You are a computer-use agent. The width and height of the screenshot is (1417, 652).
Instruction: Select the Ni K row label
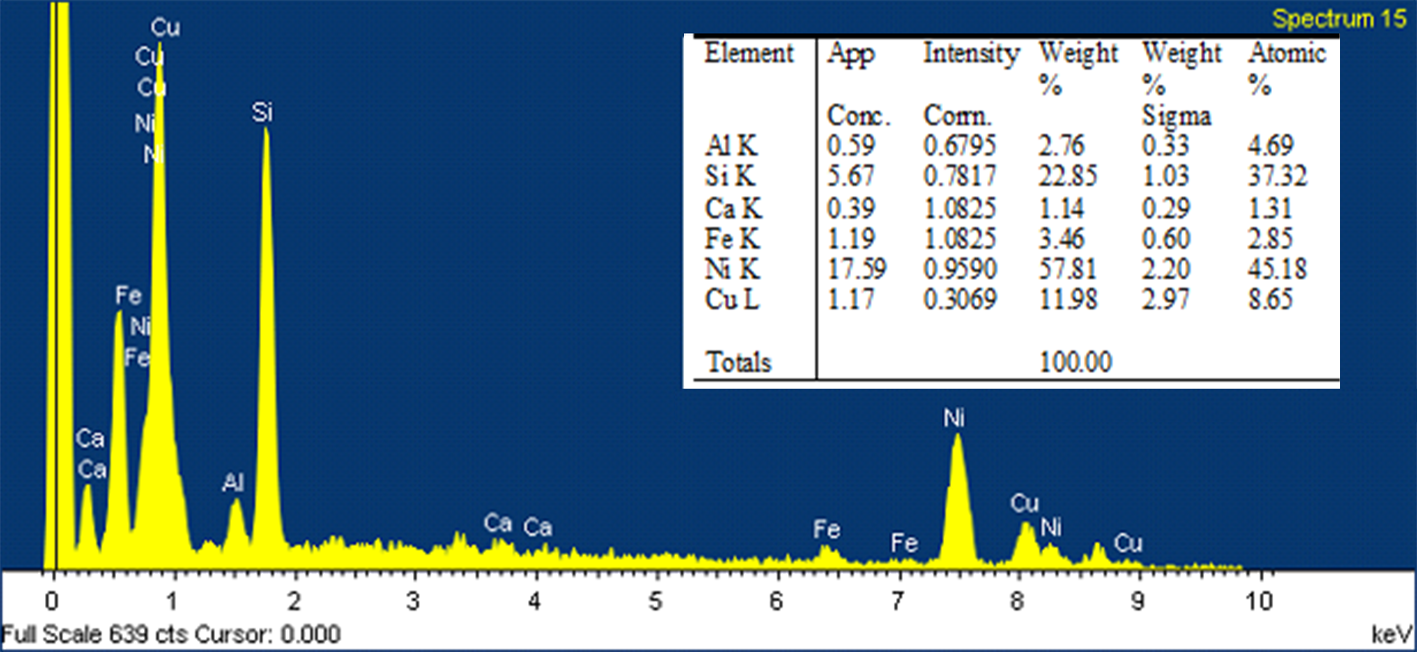click(x=731, y=270)
